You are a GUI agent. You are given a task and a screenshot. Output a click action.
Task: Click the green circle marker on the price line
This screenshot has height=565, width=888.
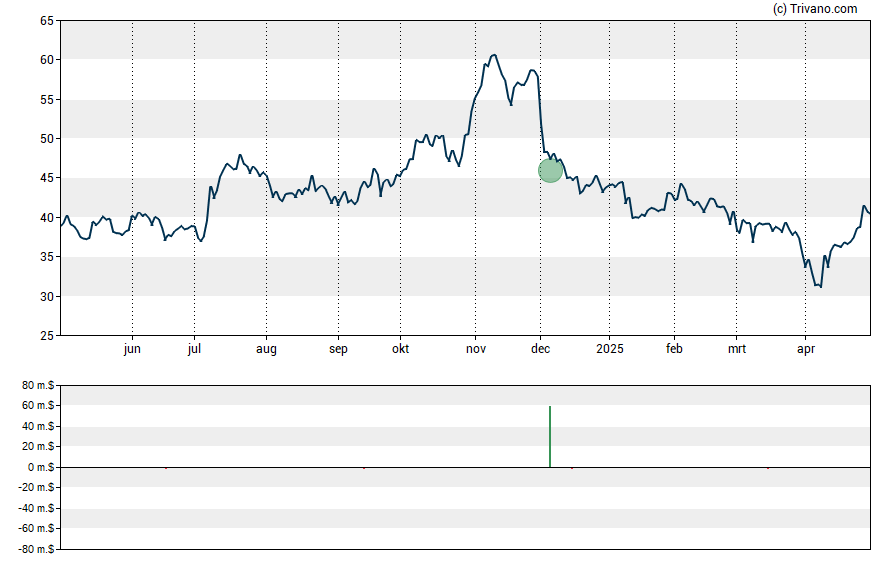tap(550, 170)
